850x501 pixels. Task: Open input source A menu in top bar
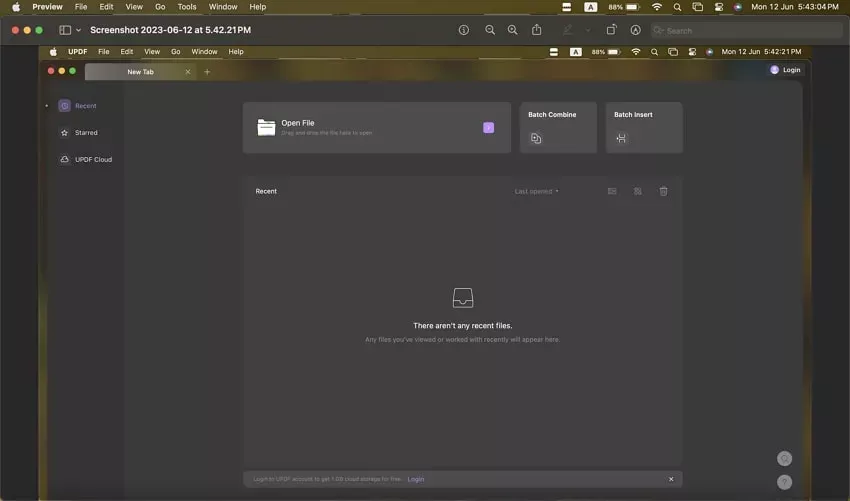tap(590, 7)
